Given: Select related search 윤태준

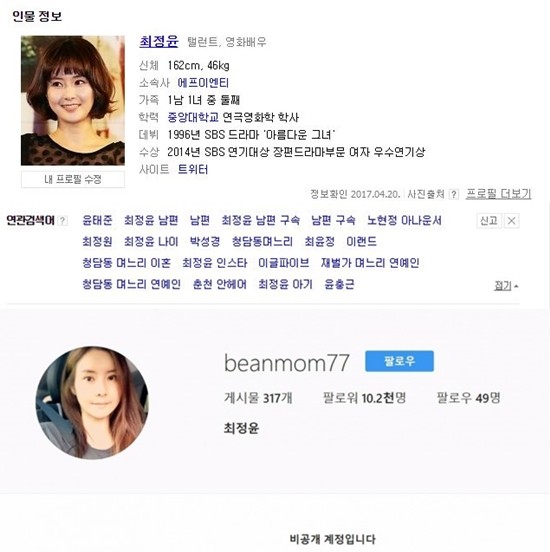Looking at the screenshot, I should click(97, 220).
